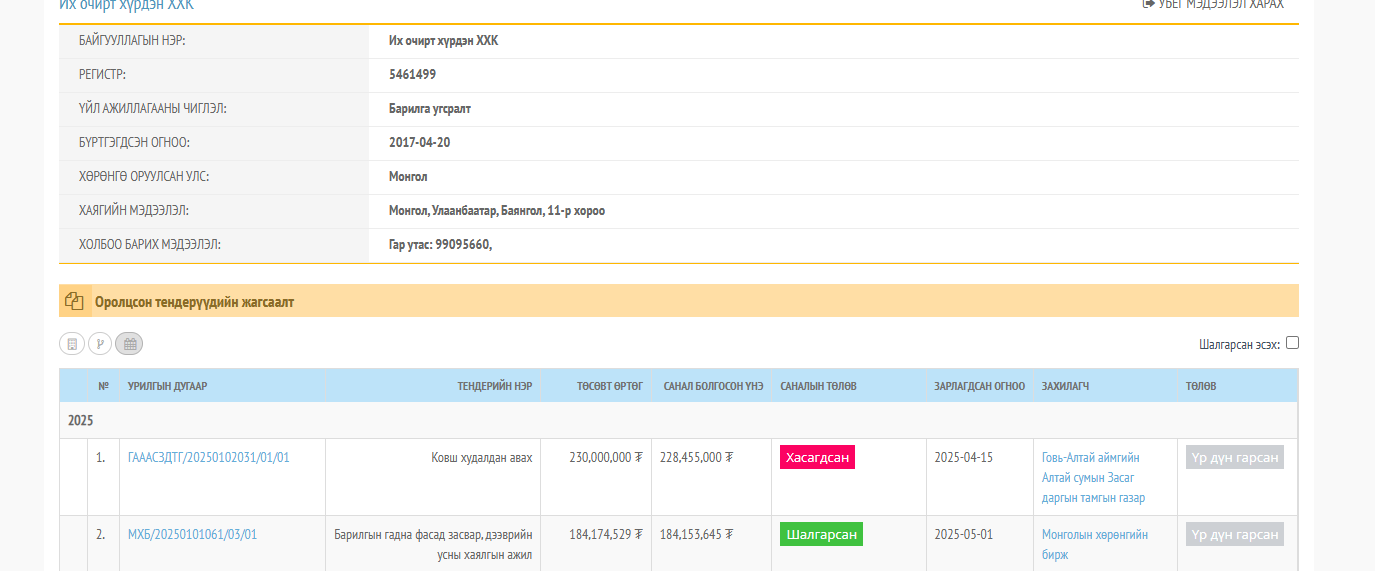The image size is (1375, 571).
Task: Tick the Шалгарсан эсэх checkbox
Action: point(1292,343)
